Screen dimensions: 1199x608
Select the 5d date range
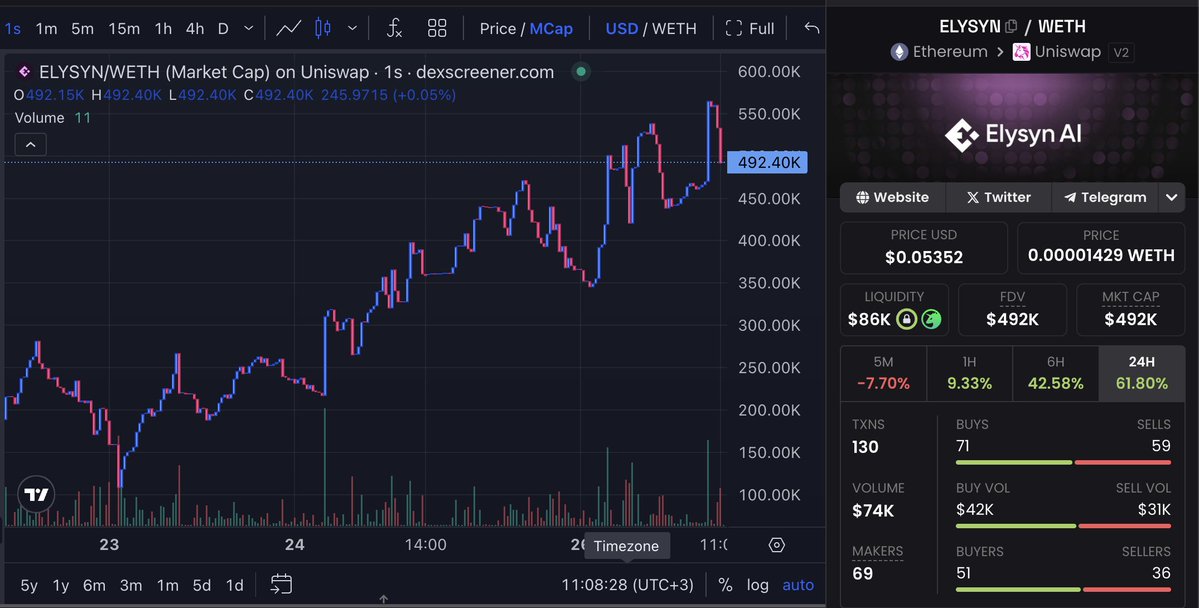click(x=202, y=585)
